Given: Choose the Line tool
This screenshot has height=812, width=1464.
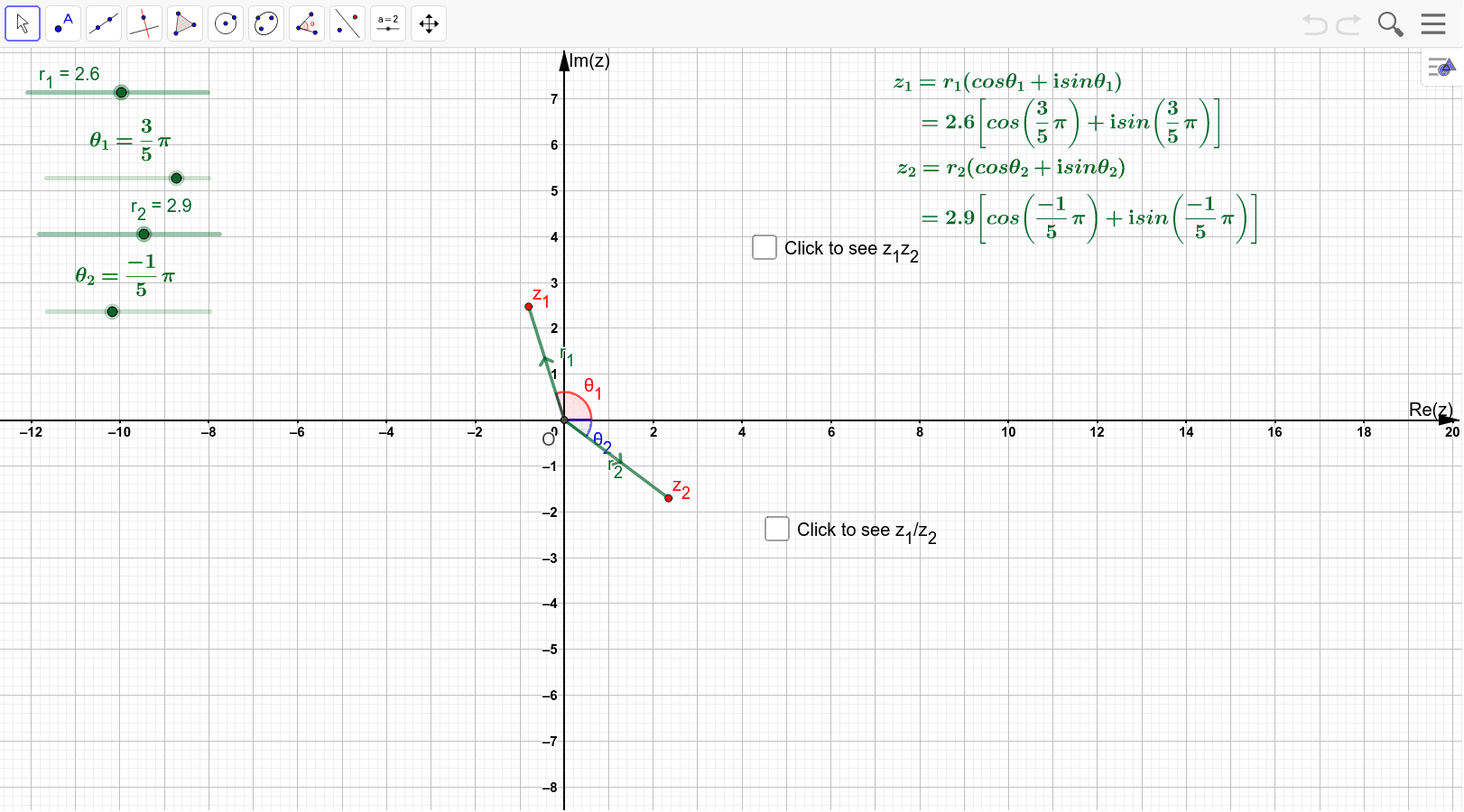Looking at the screenshot, I should tap(104, 23).
